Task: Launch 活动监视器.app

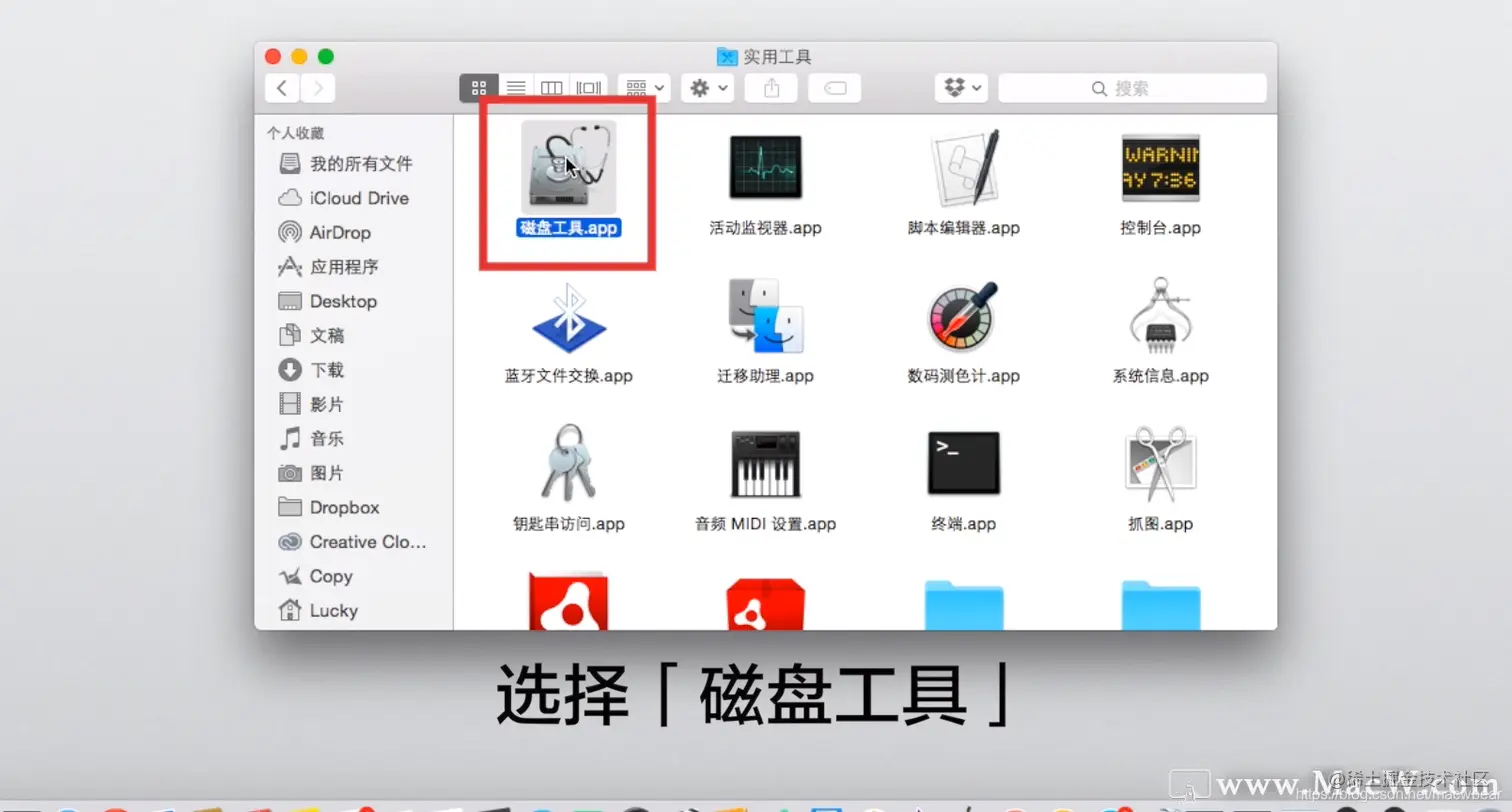Action: point(764,167)
